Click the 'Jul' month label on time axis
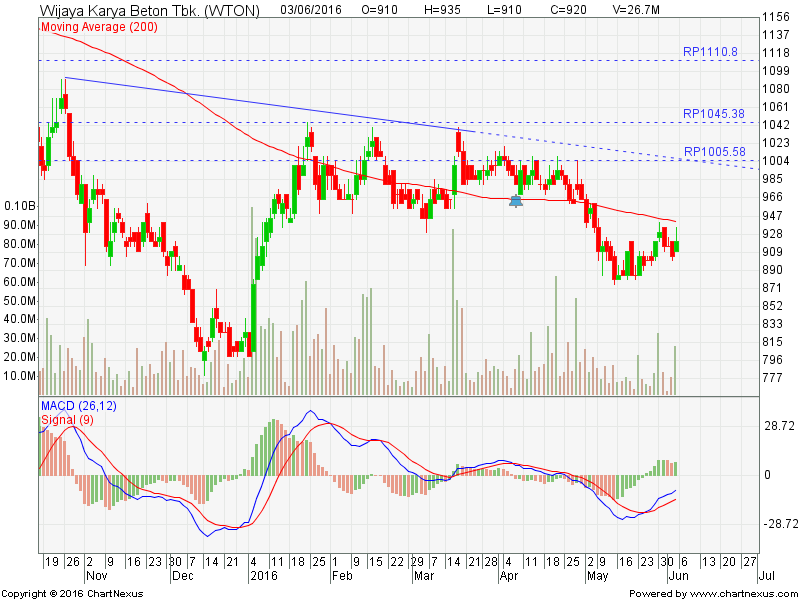The width and height of the screenshot is (800, 600). click(x=766, y=576)
